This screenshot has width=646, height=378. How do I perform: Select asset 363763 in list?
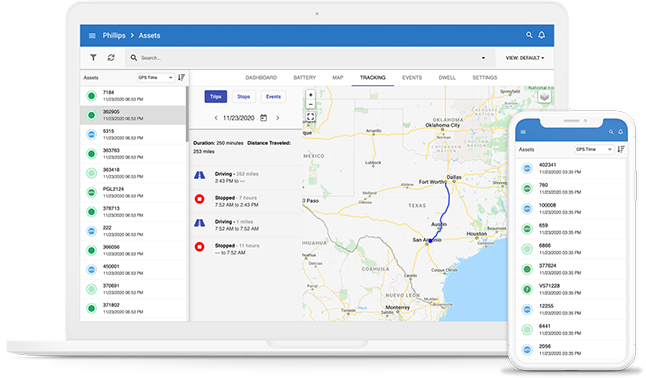click(133, 154)
